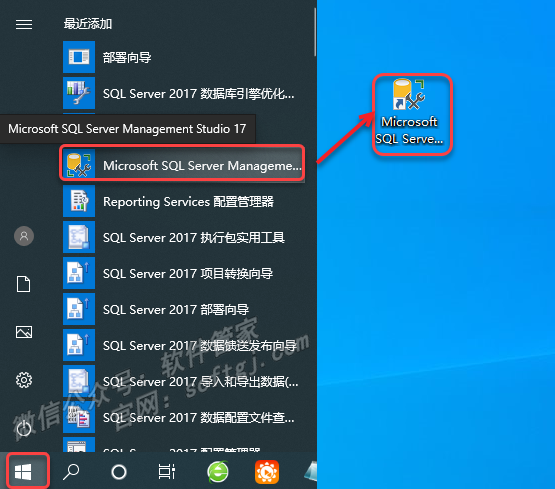Image resolution: width=555 pixels, height=489 pixels.
Task: Open 部署向导 entry text
Action: (x=127, y=57)
